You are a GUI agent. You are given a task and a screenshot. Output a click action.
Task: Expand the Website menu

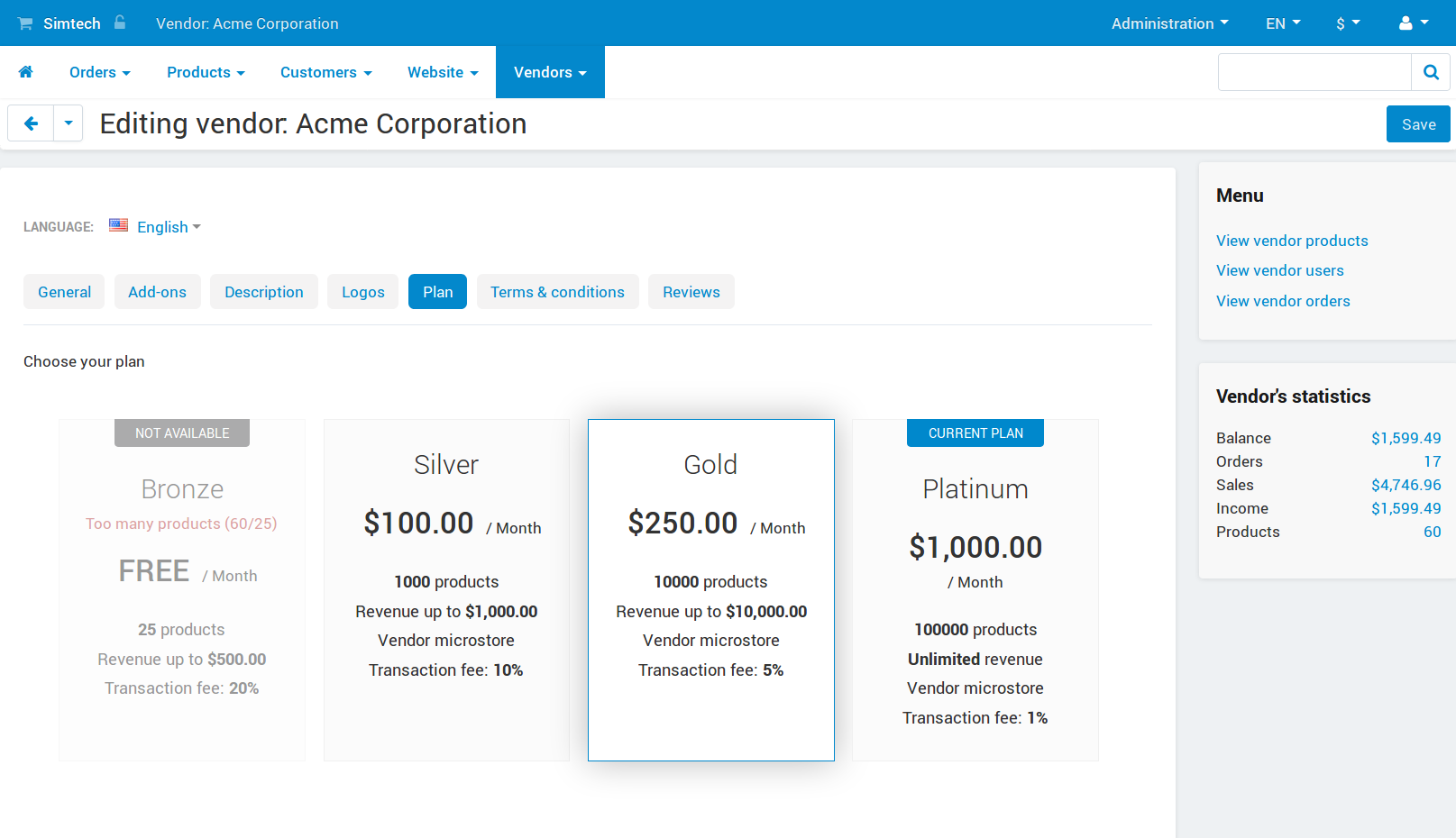443,72
